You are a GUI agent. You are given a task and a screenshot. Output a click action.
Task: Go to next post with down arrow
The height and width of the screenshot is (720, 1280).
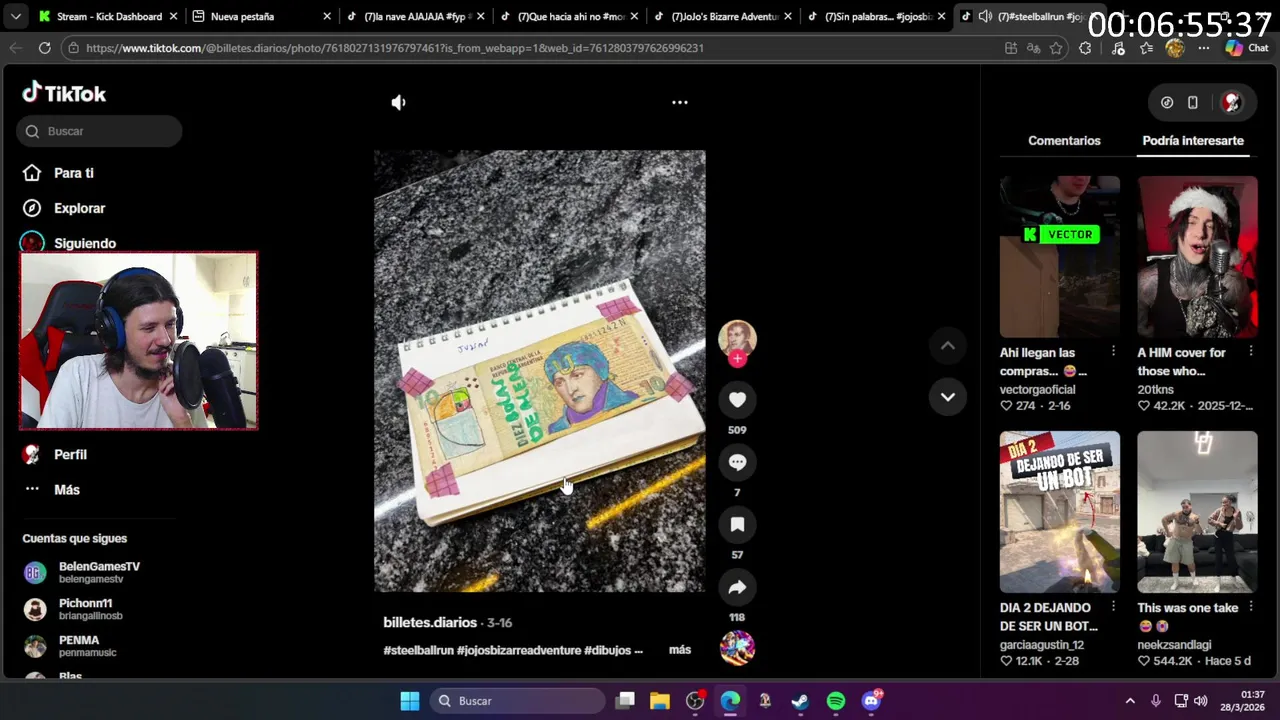[947, 397]
